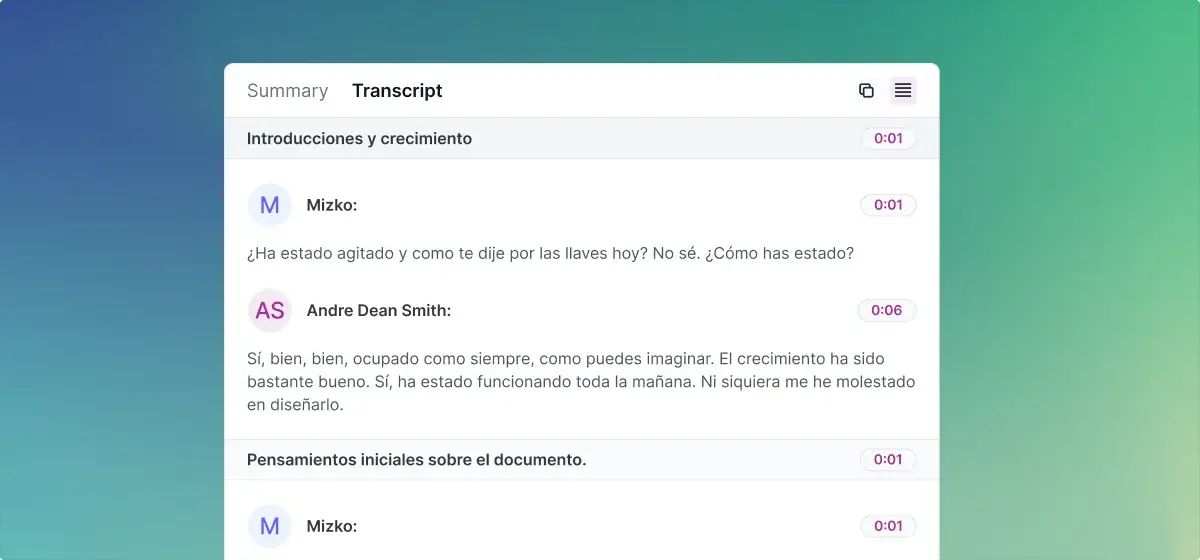The image size is (1200, 560).
Task: Select the Transcript tab
Action: [397, 91]
